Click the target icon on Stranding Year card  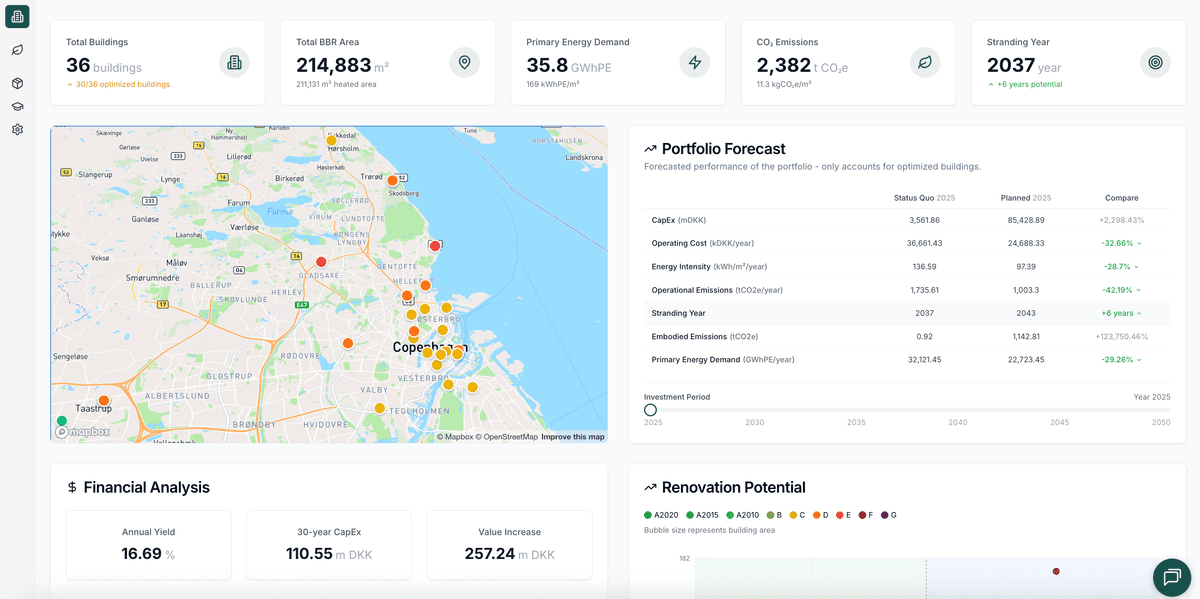(x=1155, y=62)
